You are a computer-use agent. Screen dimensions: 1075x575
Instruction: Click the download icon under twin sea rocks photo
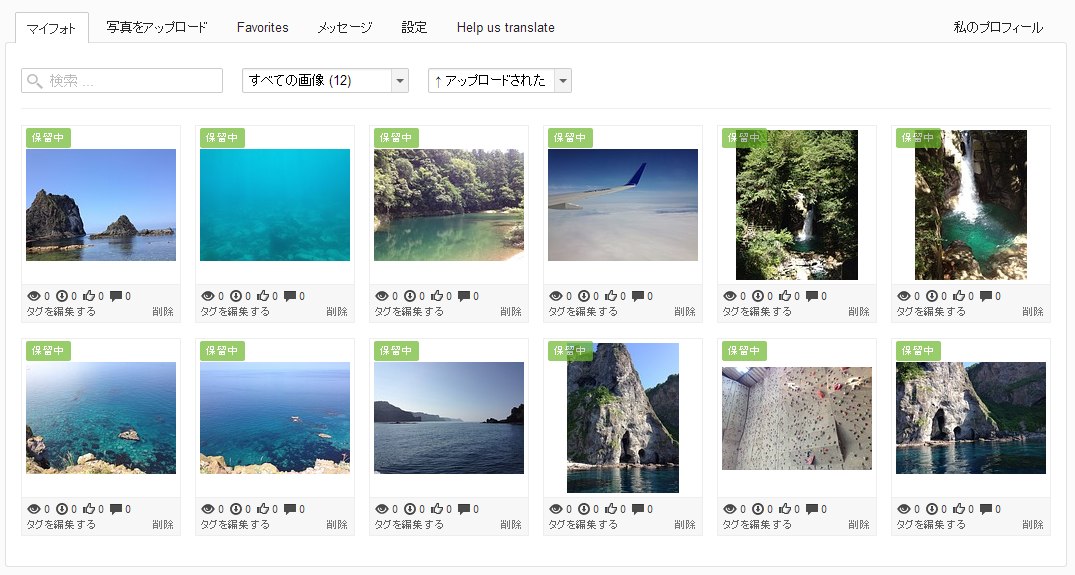click(62, 296)
